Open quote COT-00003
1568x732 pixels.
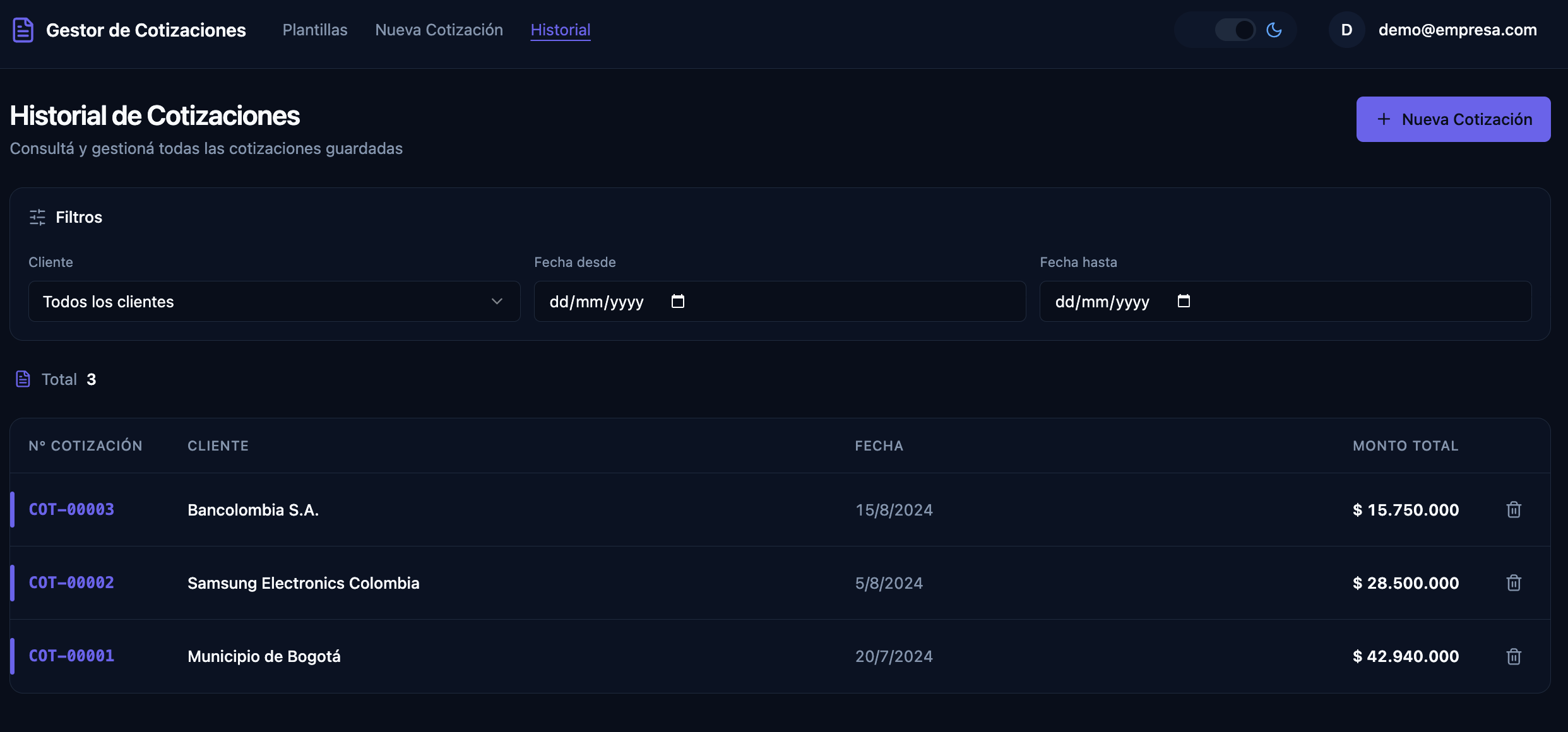71,510
